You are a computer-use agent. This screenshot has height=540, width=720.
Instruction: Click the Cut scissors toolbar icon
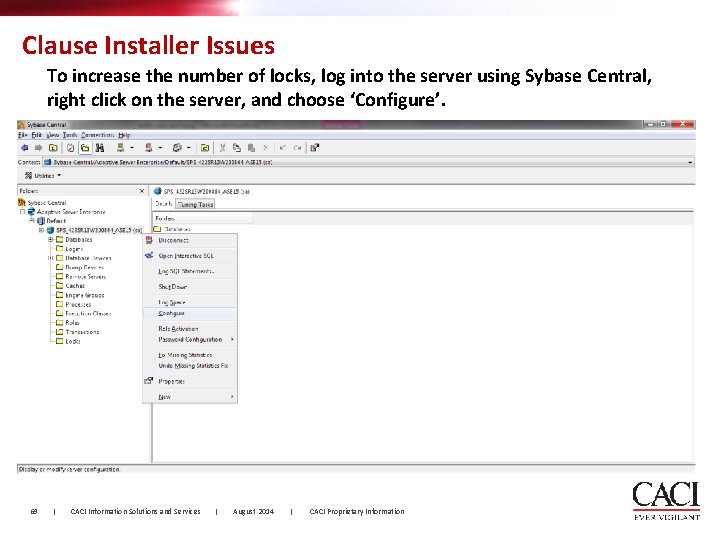222,148
